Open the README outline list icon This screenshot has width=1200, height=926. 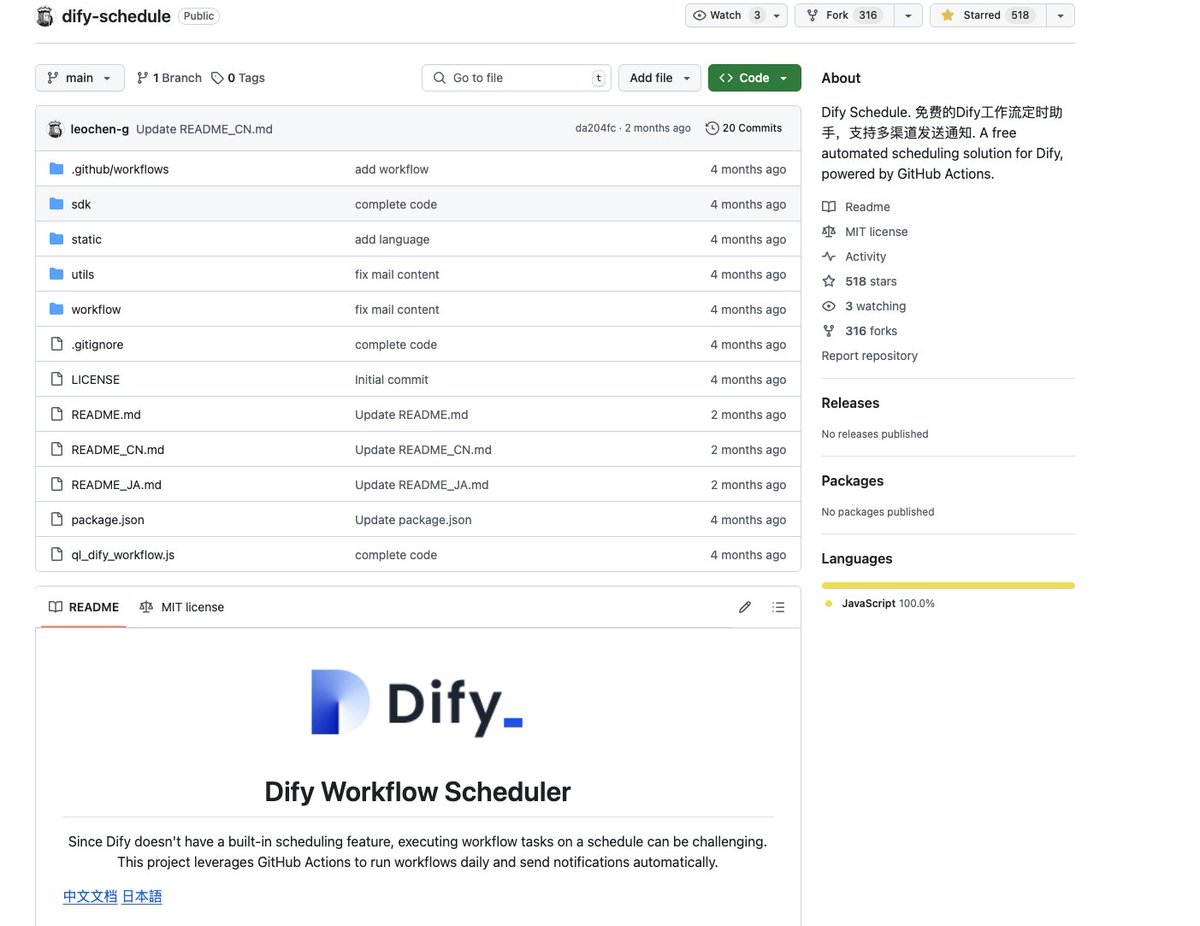[778, 607]
